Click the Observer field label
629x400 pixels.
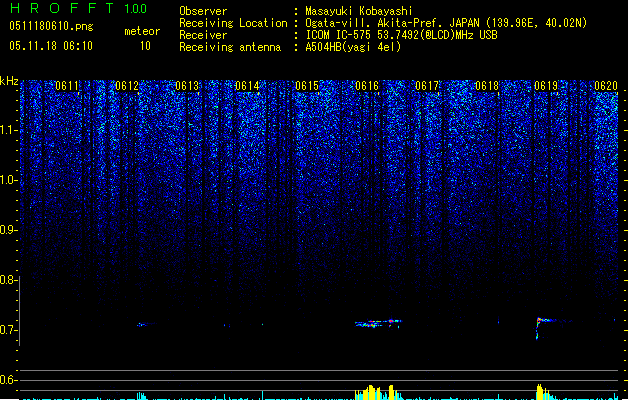(x=203, y=11)
